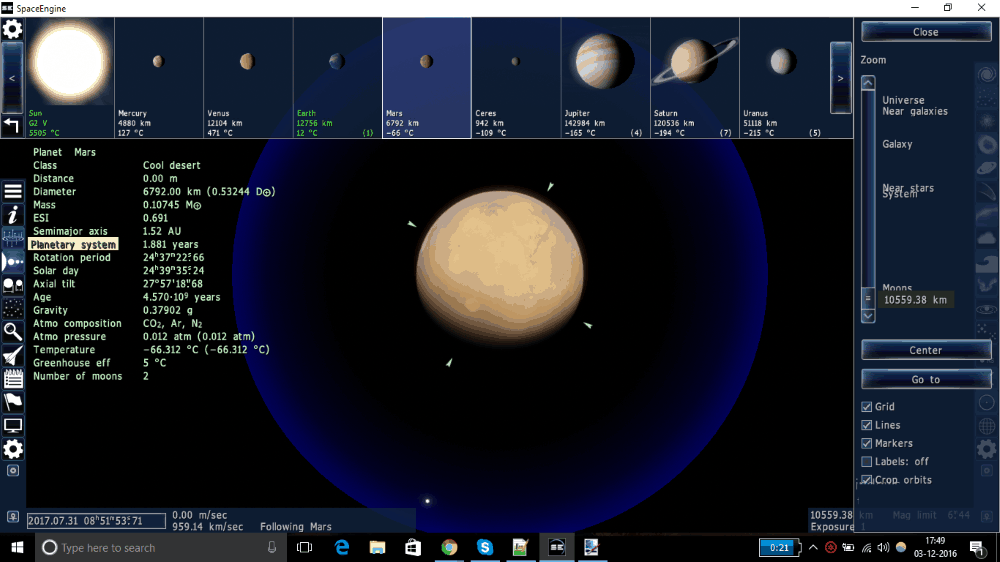The height and width of the screenshot is (562, 1000).
Task: Select the Sun thumbnail
Action: click(x=70, y=78)
